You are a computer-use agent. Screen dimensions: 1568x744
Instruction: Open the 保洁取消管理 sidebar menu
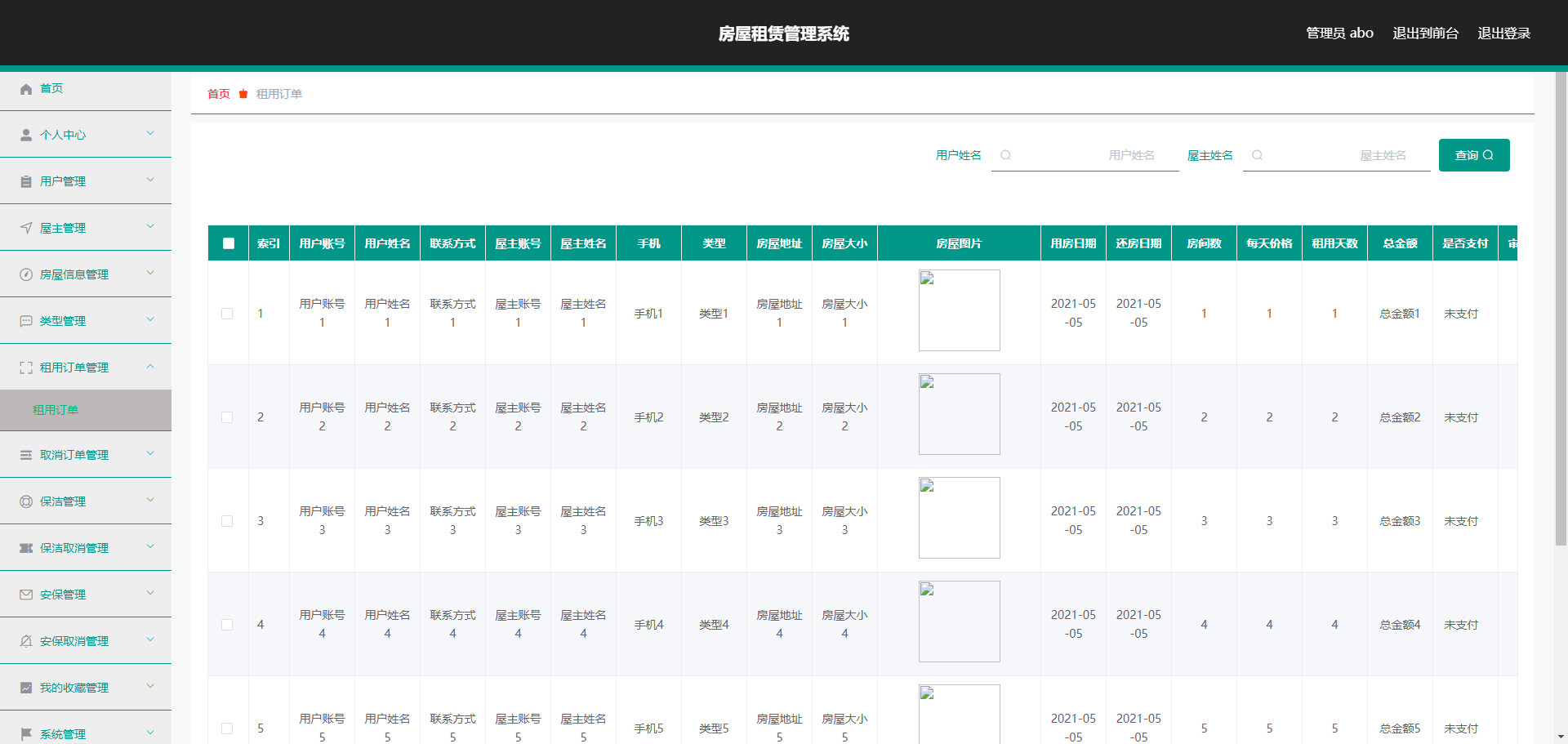pos(86,548)
